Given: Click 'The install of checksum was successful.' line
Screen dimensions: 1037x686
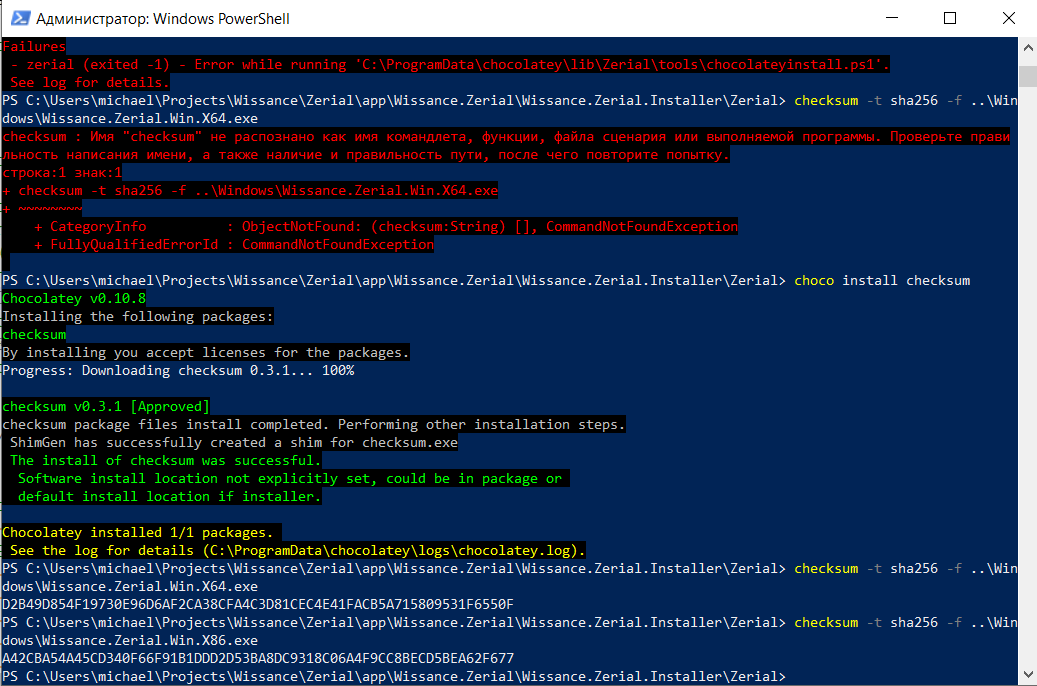Looking at the screenshot, I should point(165,460).
